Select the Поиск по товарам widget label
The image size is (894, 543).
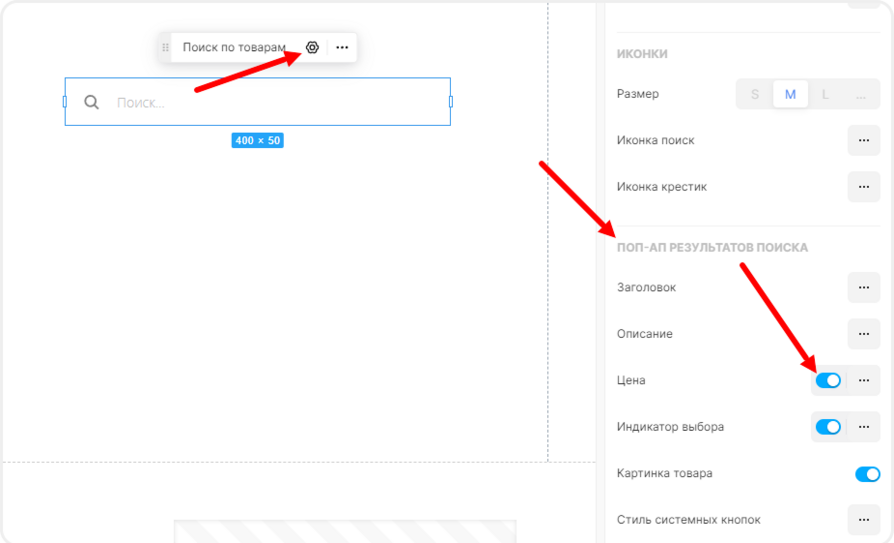[x=234, y=48]
